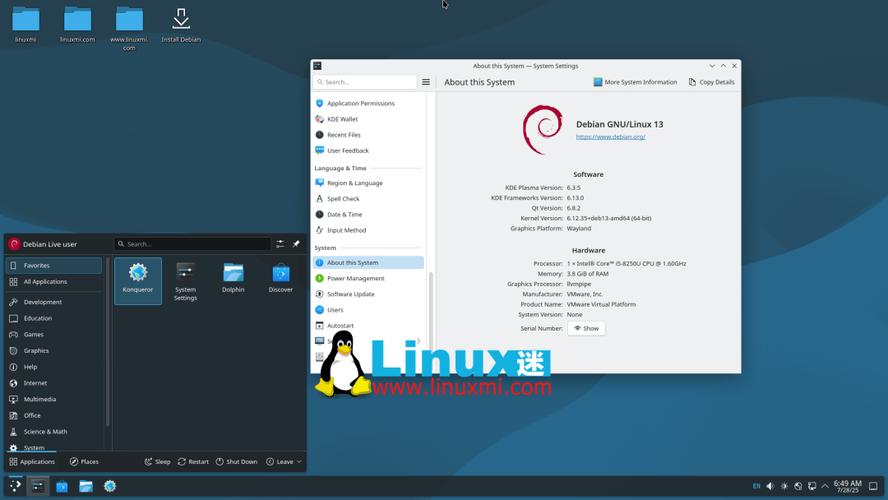Open the brightness tray icon
This screenshot has height=500, width=888.
coord(784,486)
